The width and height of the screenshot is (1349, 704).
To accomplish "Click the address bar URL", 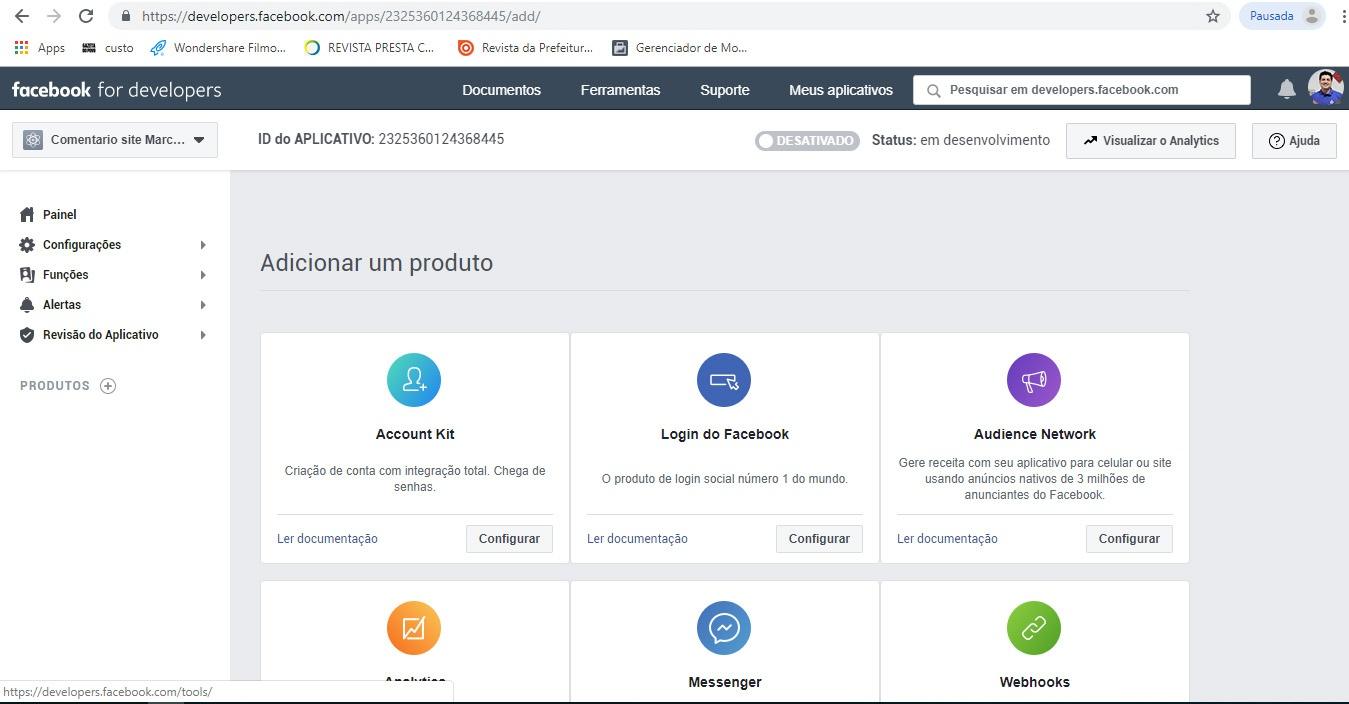I will point(341,16).
